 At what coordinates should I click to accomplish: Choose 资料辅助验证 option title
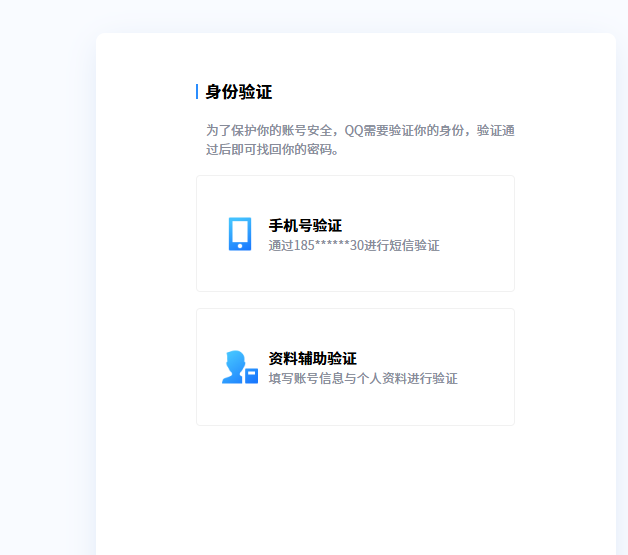[x=312, y=358]
